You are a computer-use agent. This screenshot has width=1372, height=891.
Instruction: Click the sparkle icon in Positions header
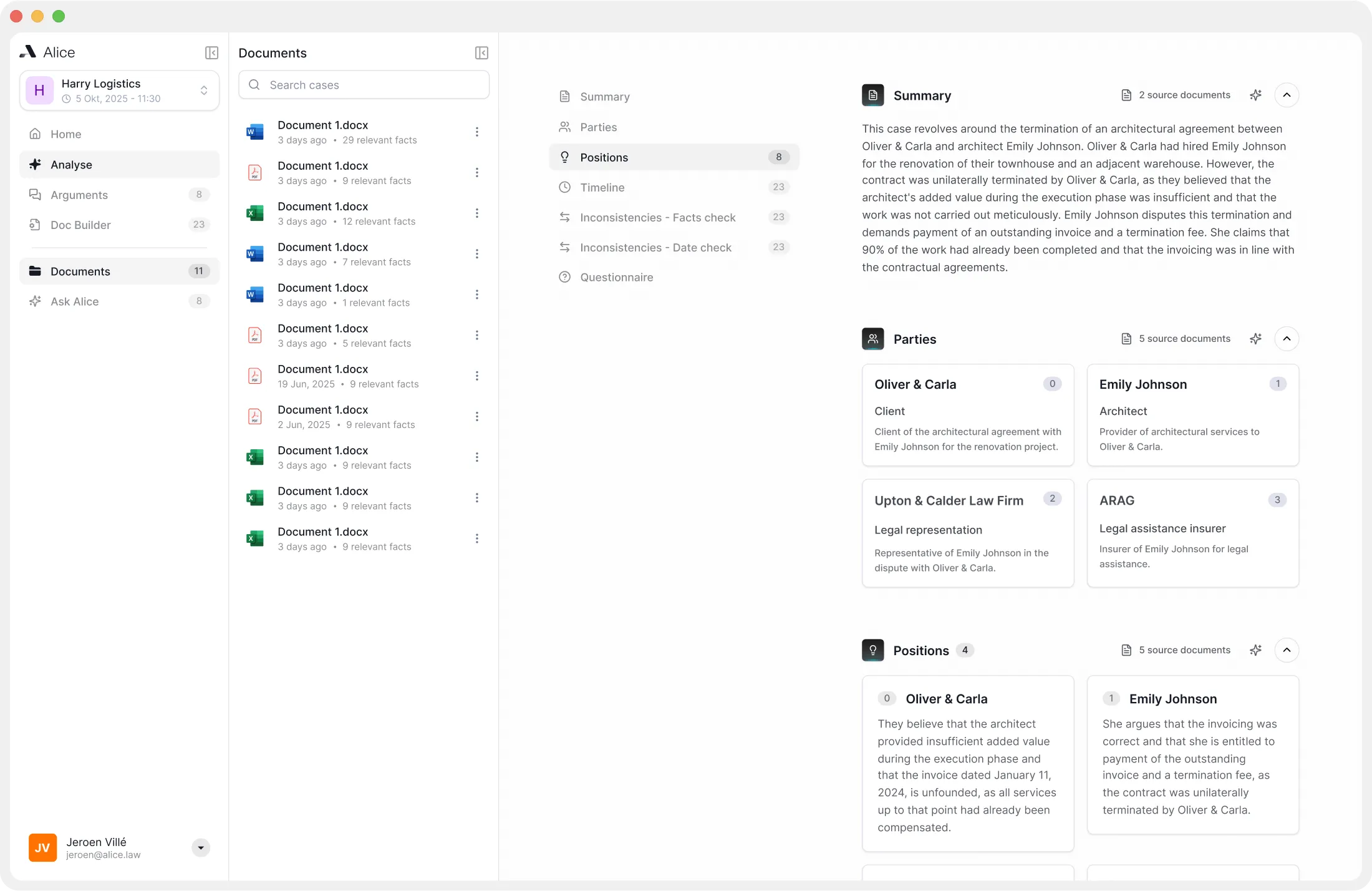1255,650
